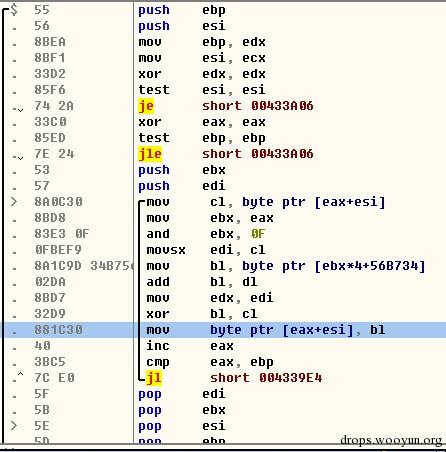Select the hex bytes 8BEA
This screenshot has height=452, width=446.
coord(50,42)
